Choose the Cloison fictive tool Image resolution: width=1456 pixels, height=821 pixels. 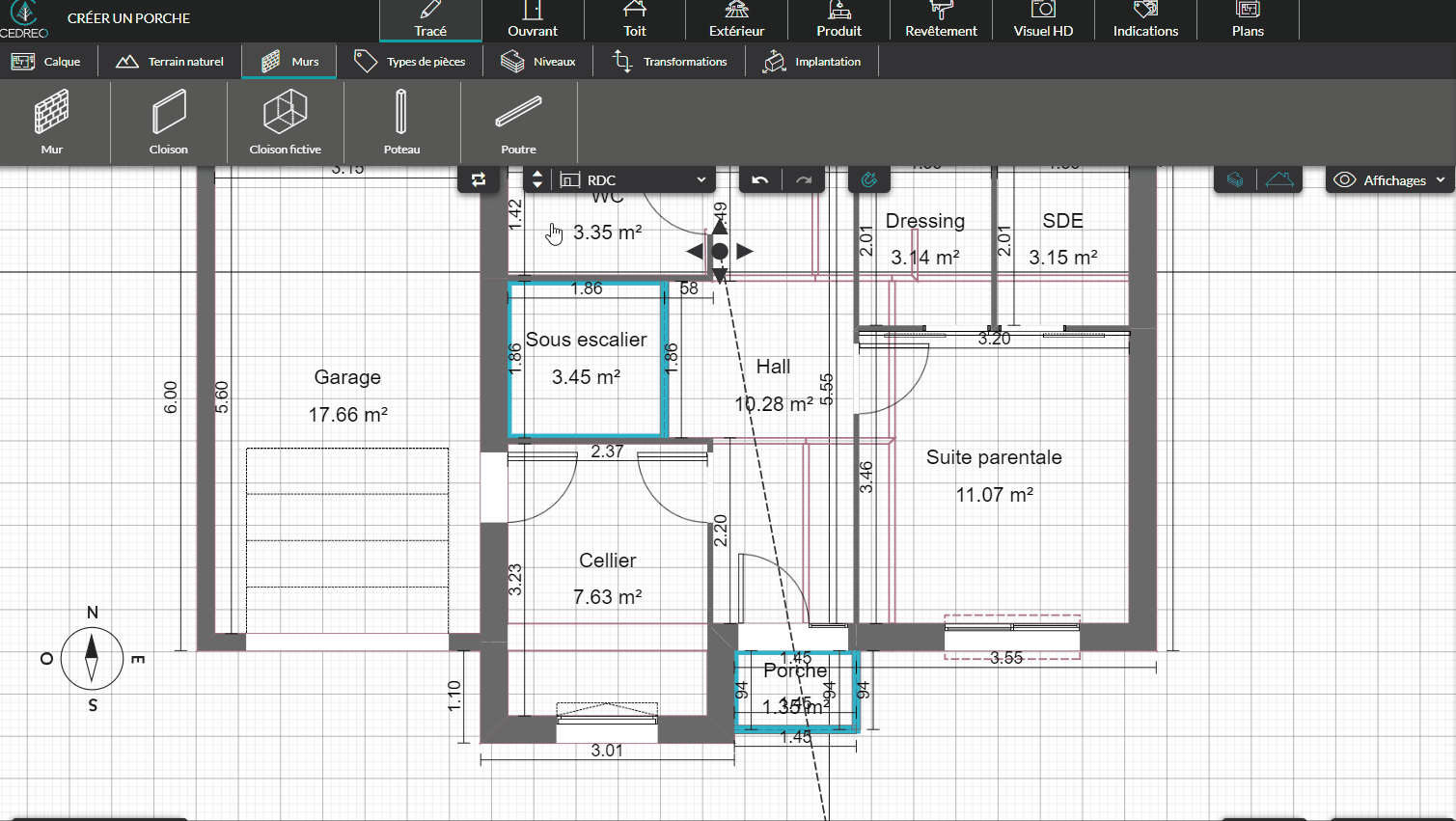point(286,123)
